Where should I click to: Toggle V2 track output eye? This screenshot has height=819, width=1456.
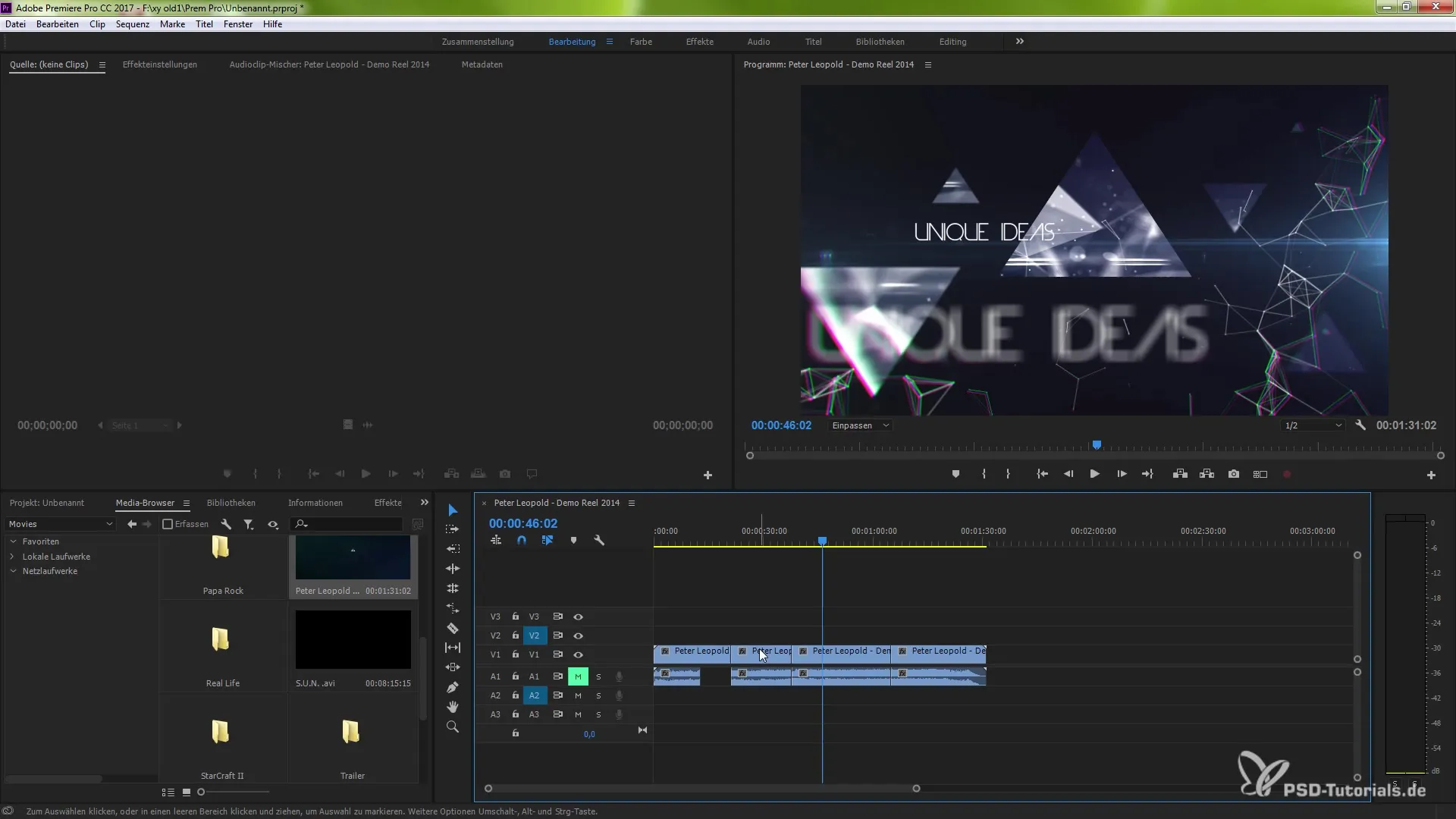[578, 635]
